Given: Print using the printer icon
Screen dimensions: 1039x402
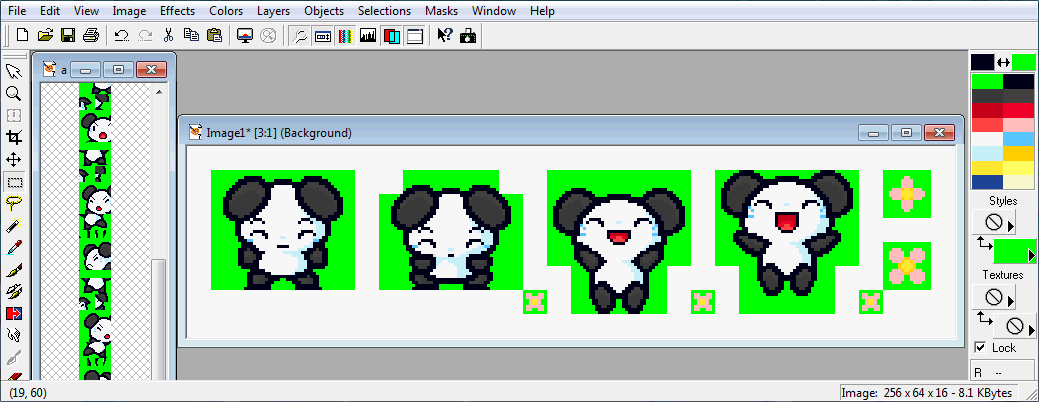Looking at the screenshot, I should [x=91, y=36].
